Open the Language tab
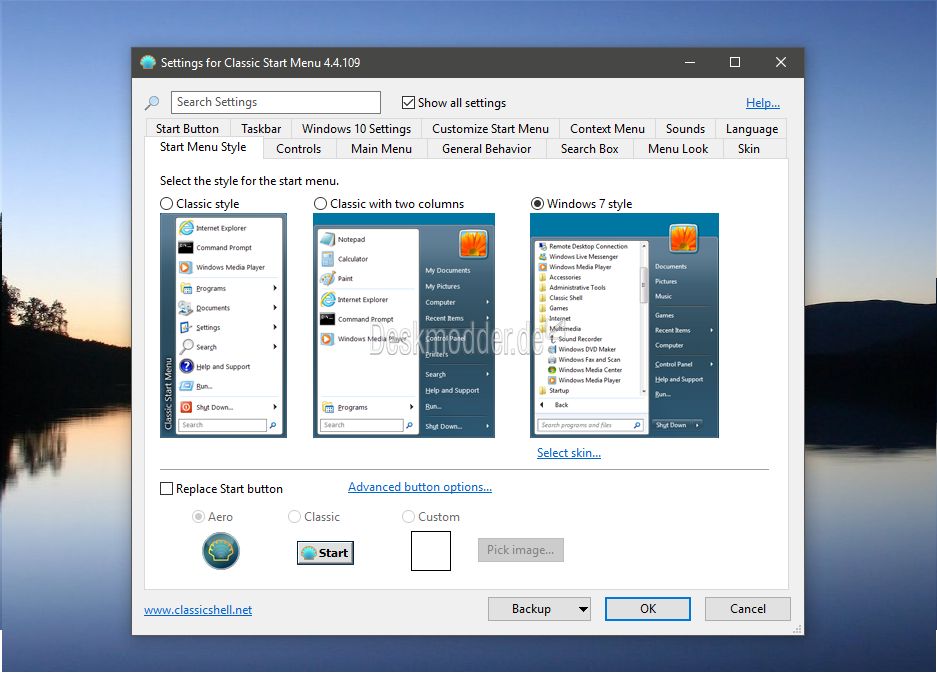This screenshot has height=673, width=937. click(752, 129)
